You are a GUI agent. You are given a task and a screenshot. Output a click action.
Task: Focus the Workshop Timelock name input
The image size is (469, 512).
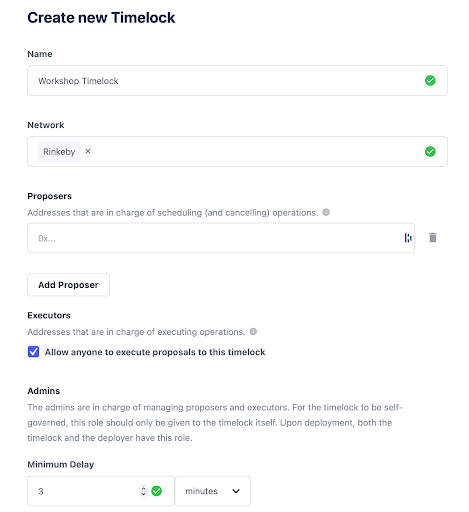237,81
